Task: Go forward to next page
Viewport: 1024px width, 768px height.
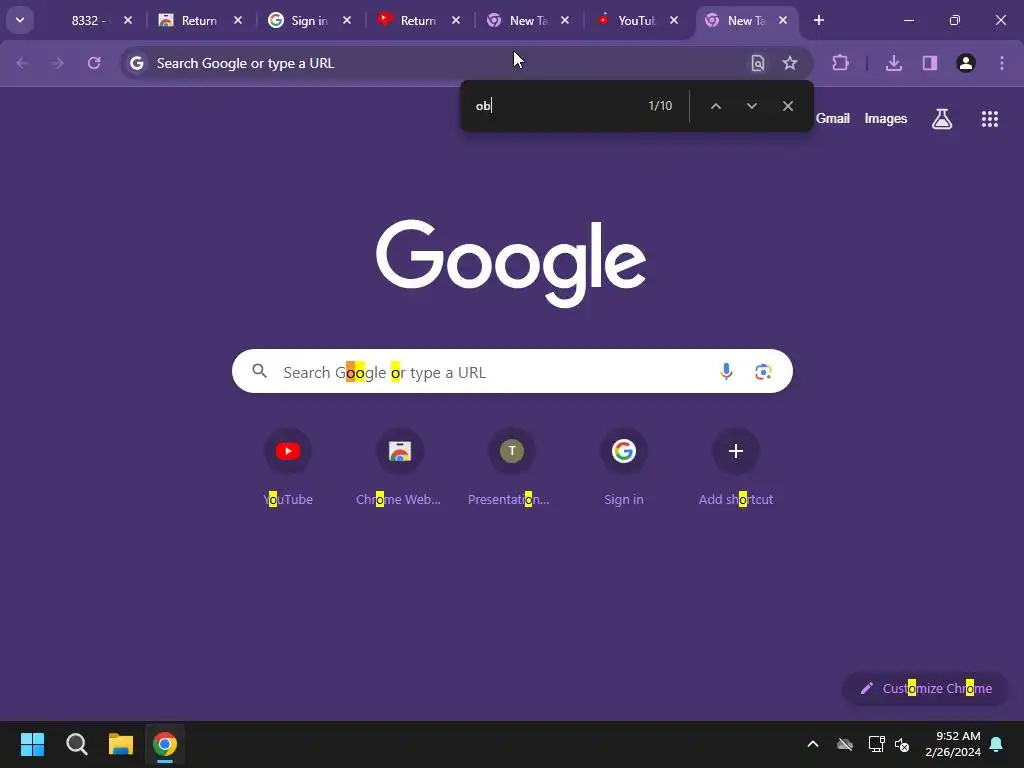Action: click(x=57, y=63)
